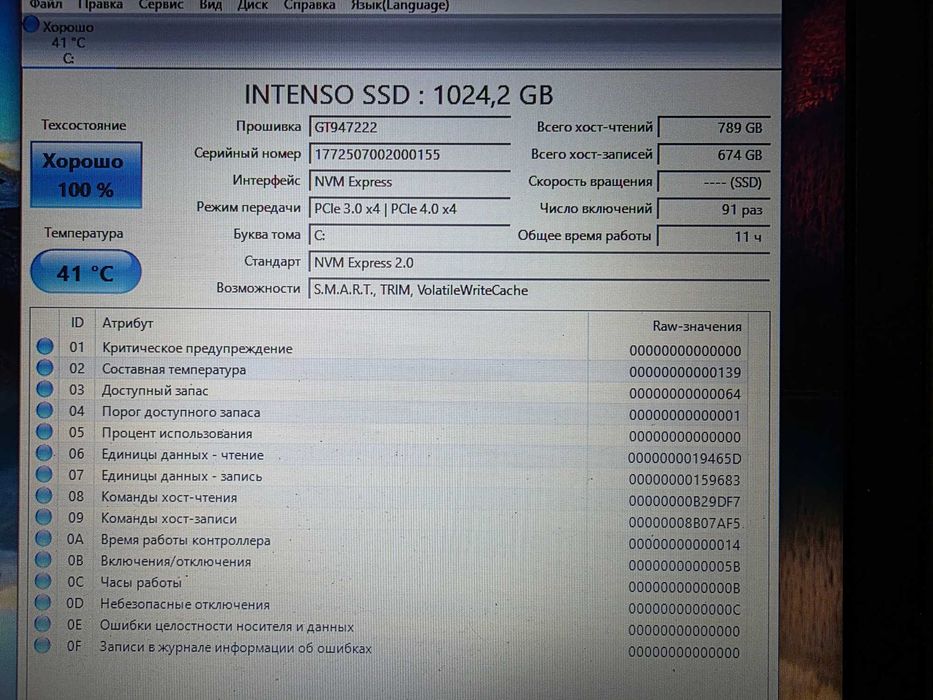
Task: Click the INTENSO SSD : 1024,2 GB title
Action: [399, 95]
